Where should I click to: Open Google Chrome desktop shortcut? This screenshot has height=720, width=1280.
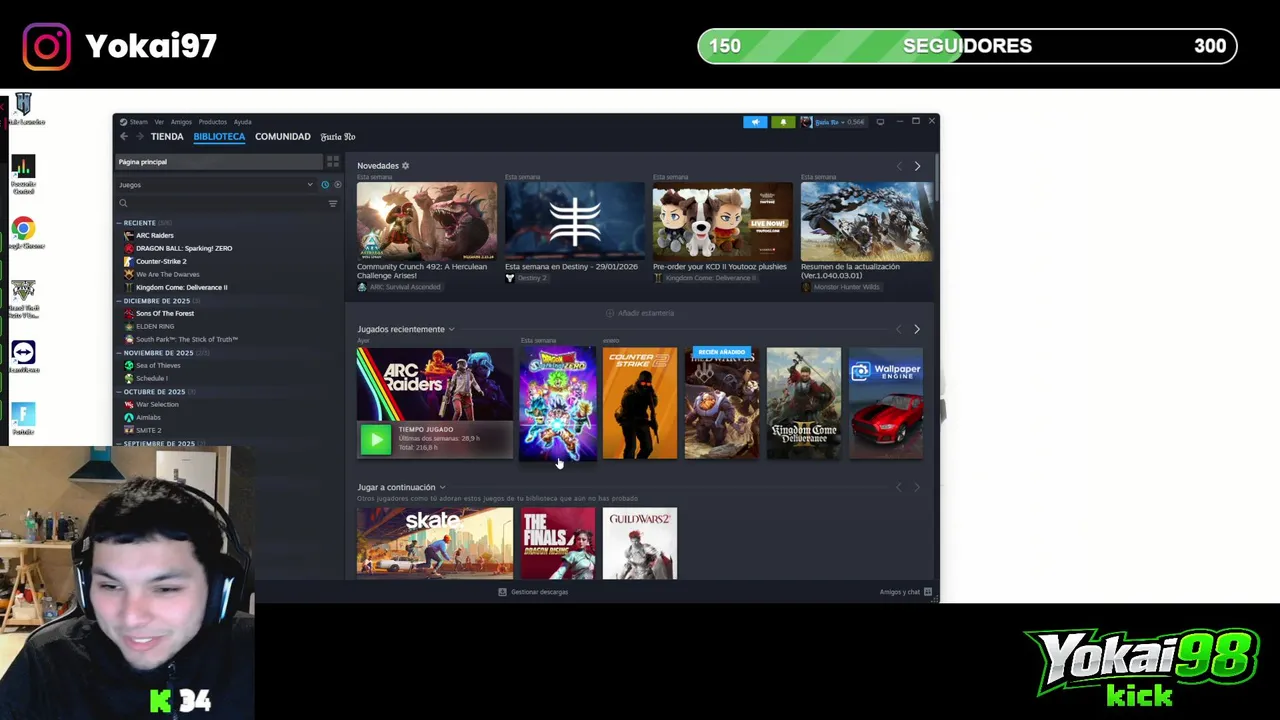23,234
